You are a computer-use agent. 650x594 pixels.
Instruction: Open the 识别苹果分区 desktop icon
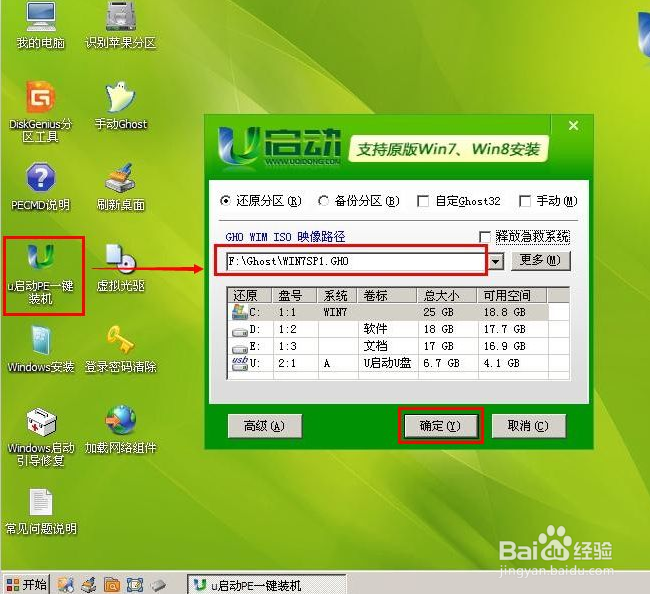click(121, 25)
